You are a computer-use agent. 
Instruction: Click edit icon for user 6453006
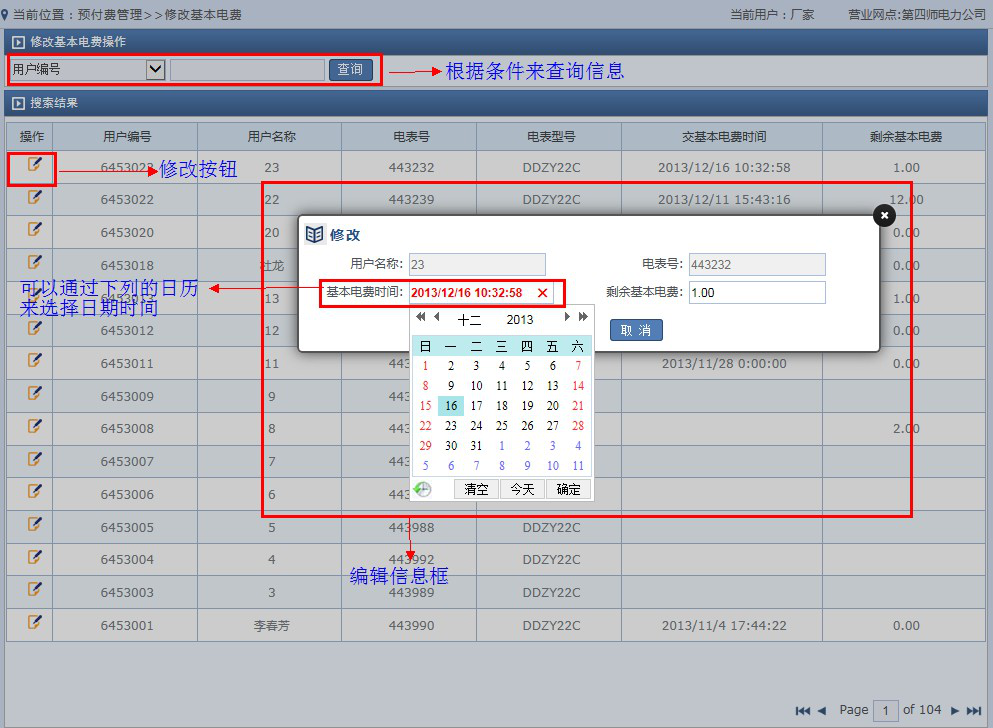click(34, 492)
